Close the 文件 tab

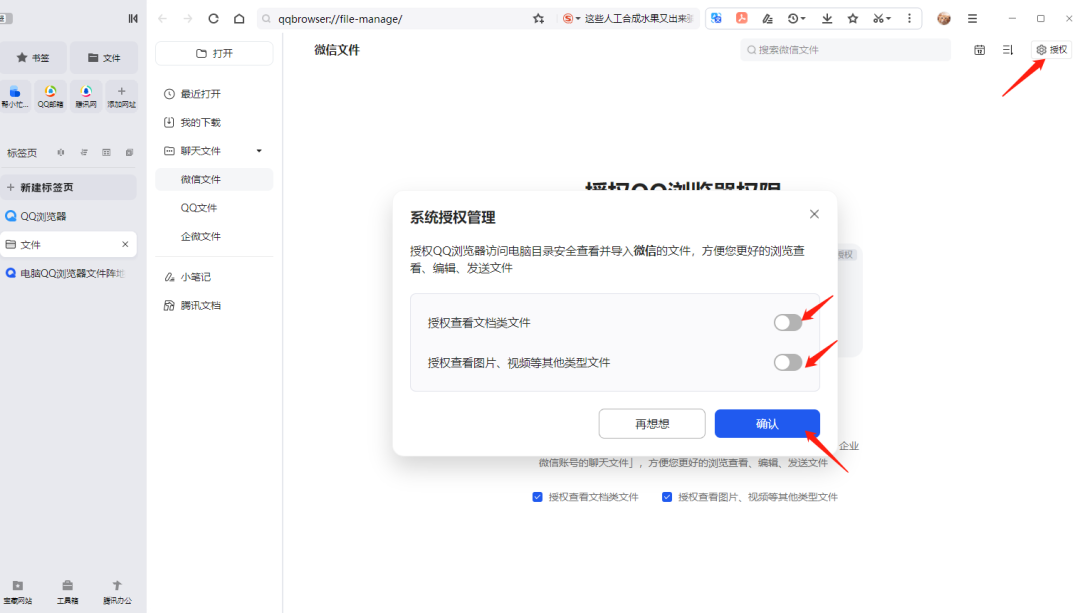pos(125,245)
